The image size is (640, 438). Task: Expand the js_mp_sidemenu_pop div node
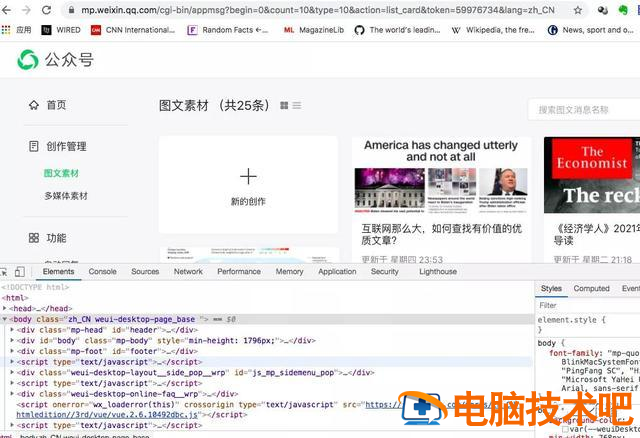click(12, 372)
